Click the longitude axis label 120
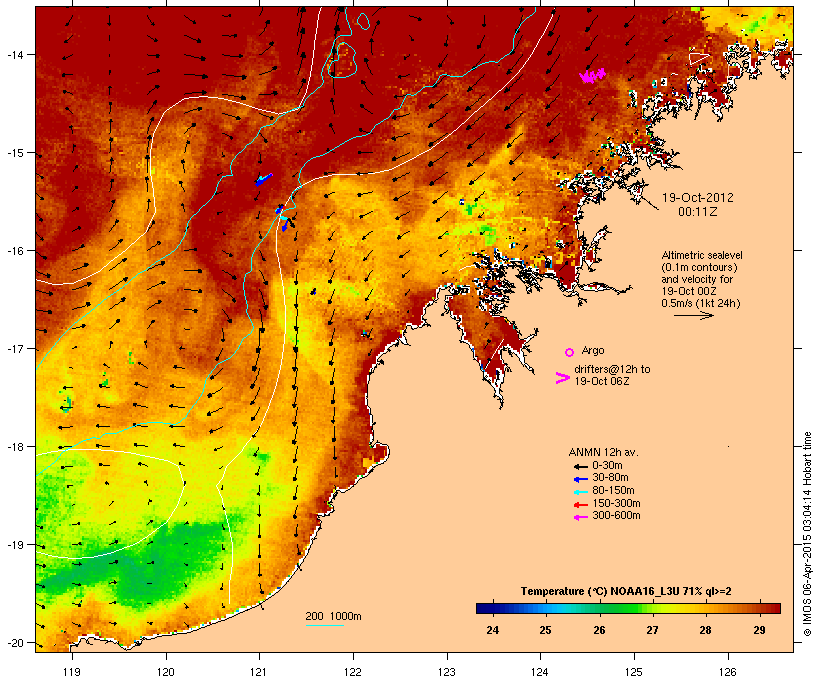820x680 pixels. (x=166, y=672)
